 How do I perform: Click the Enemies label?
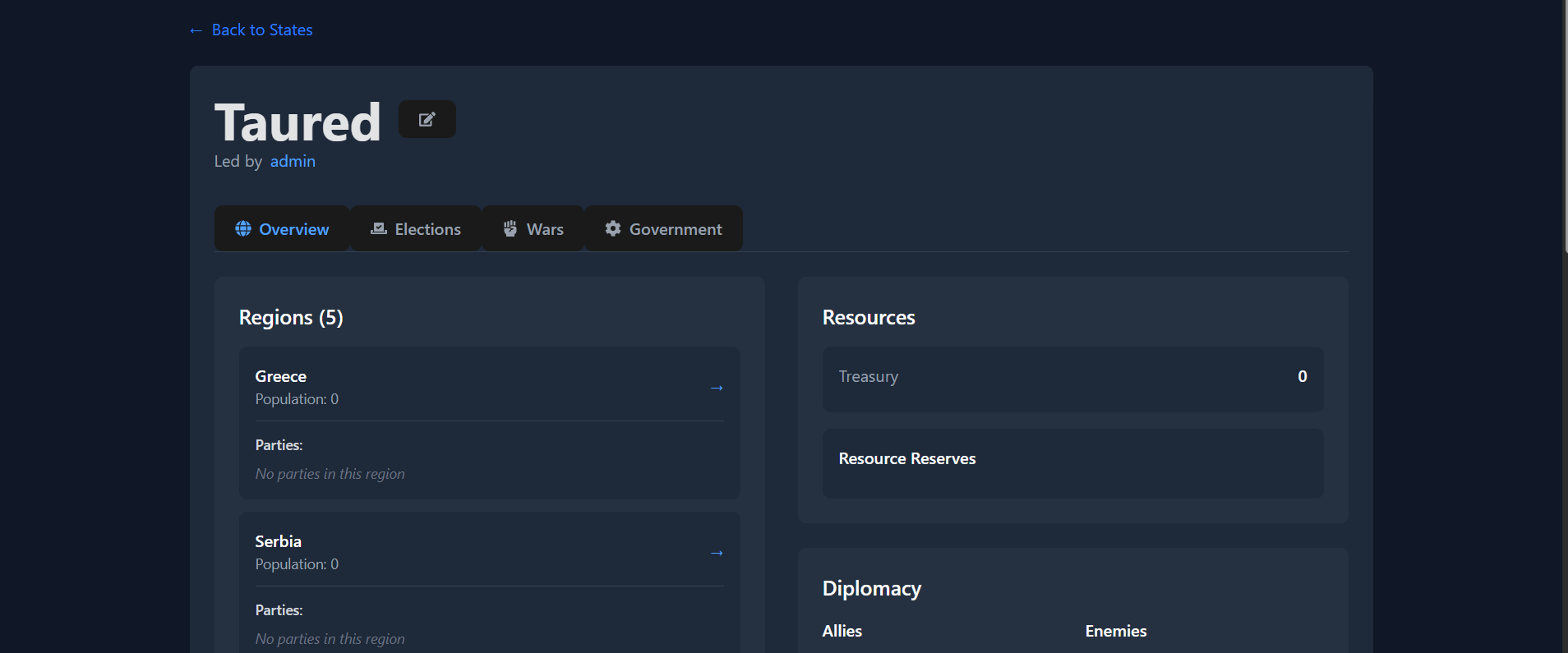(1116, 631)
